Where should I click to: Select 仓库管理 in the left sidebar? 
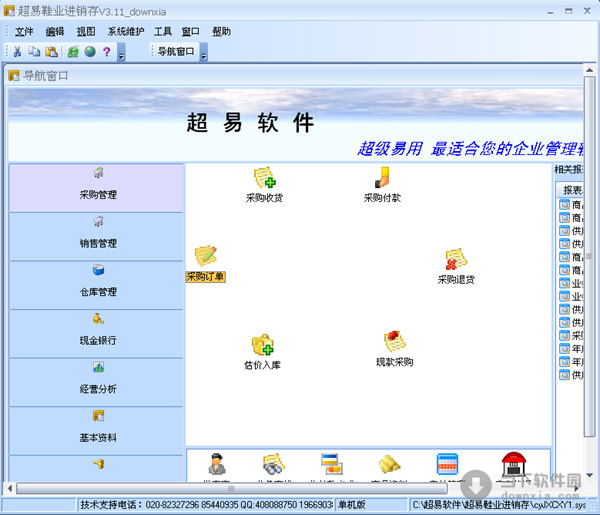click(97, 285)
